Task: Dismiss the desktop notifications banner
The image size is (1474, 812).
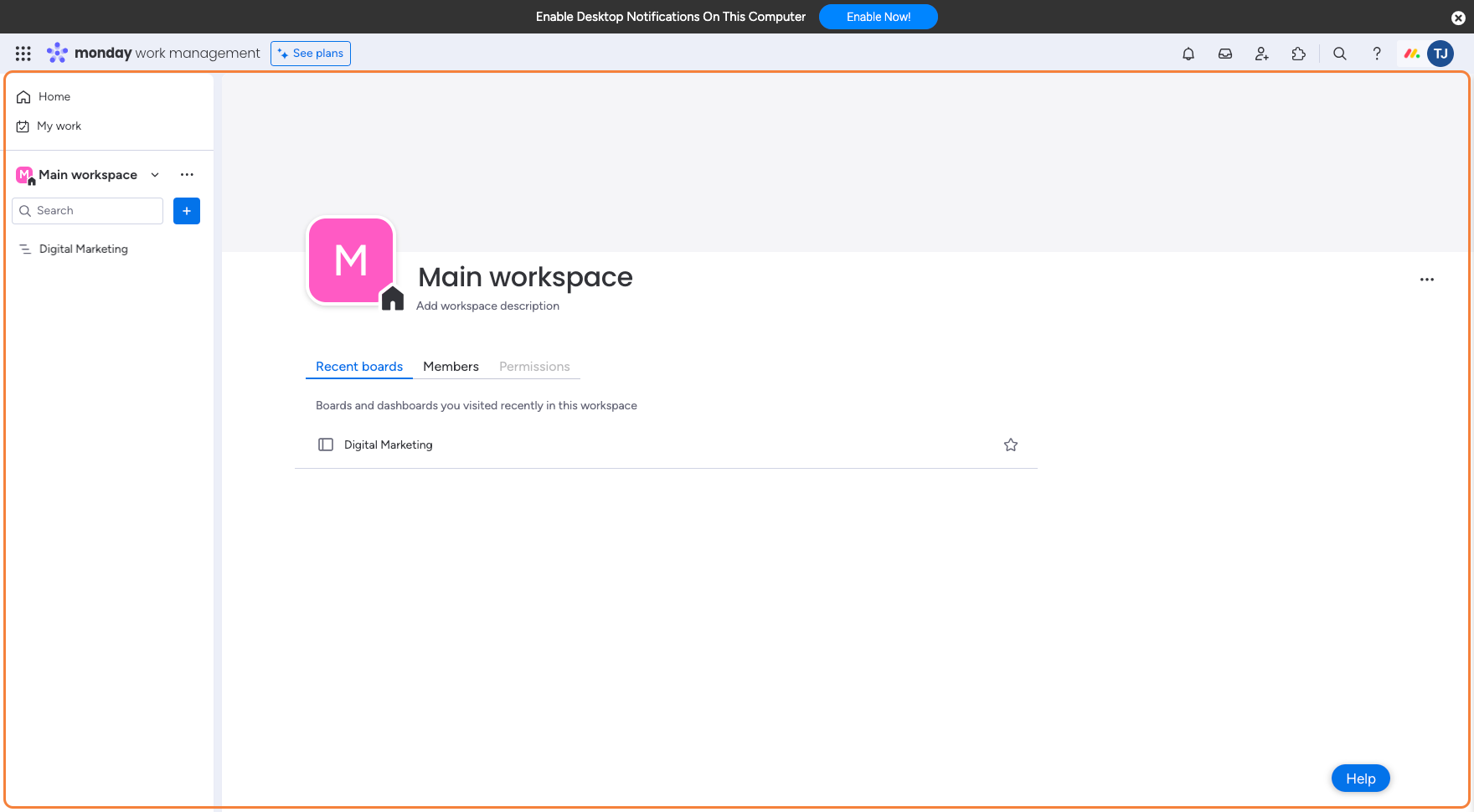Action: point(1458,18)
